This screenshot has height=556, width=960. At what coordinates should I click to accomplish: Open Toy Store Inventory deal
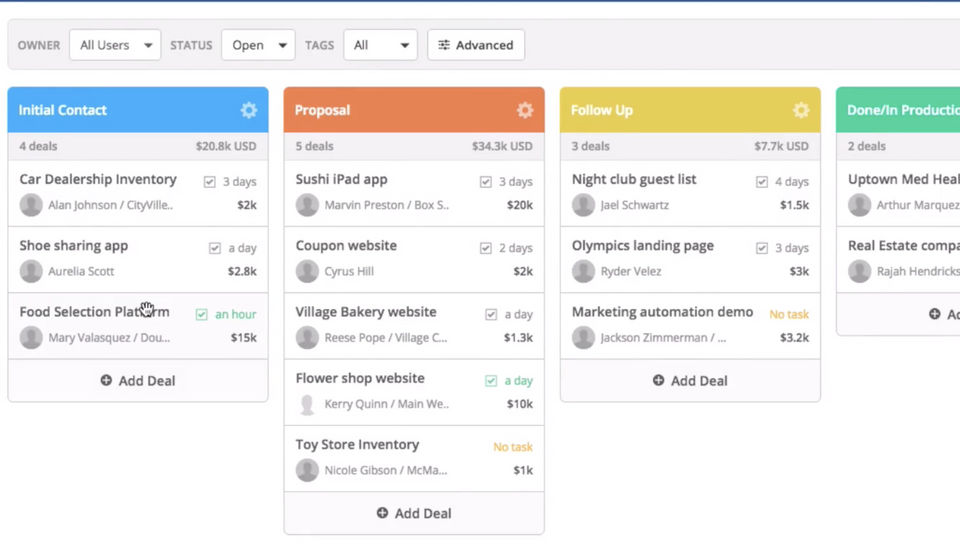[x=357, y=445]
